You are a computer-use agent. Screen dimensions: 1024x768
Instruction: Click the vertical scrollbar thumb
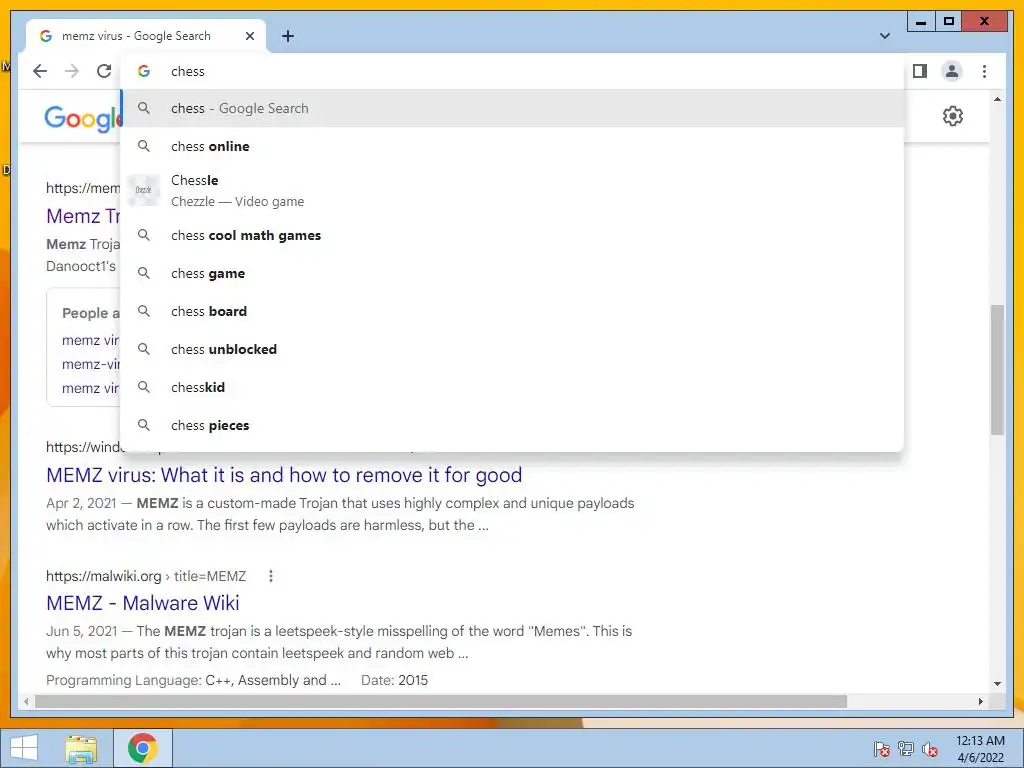tap(997, 369)
